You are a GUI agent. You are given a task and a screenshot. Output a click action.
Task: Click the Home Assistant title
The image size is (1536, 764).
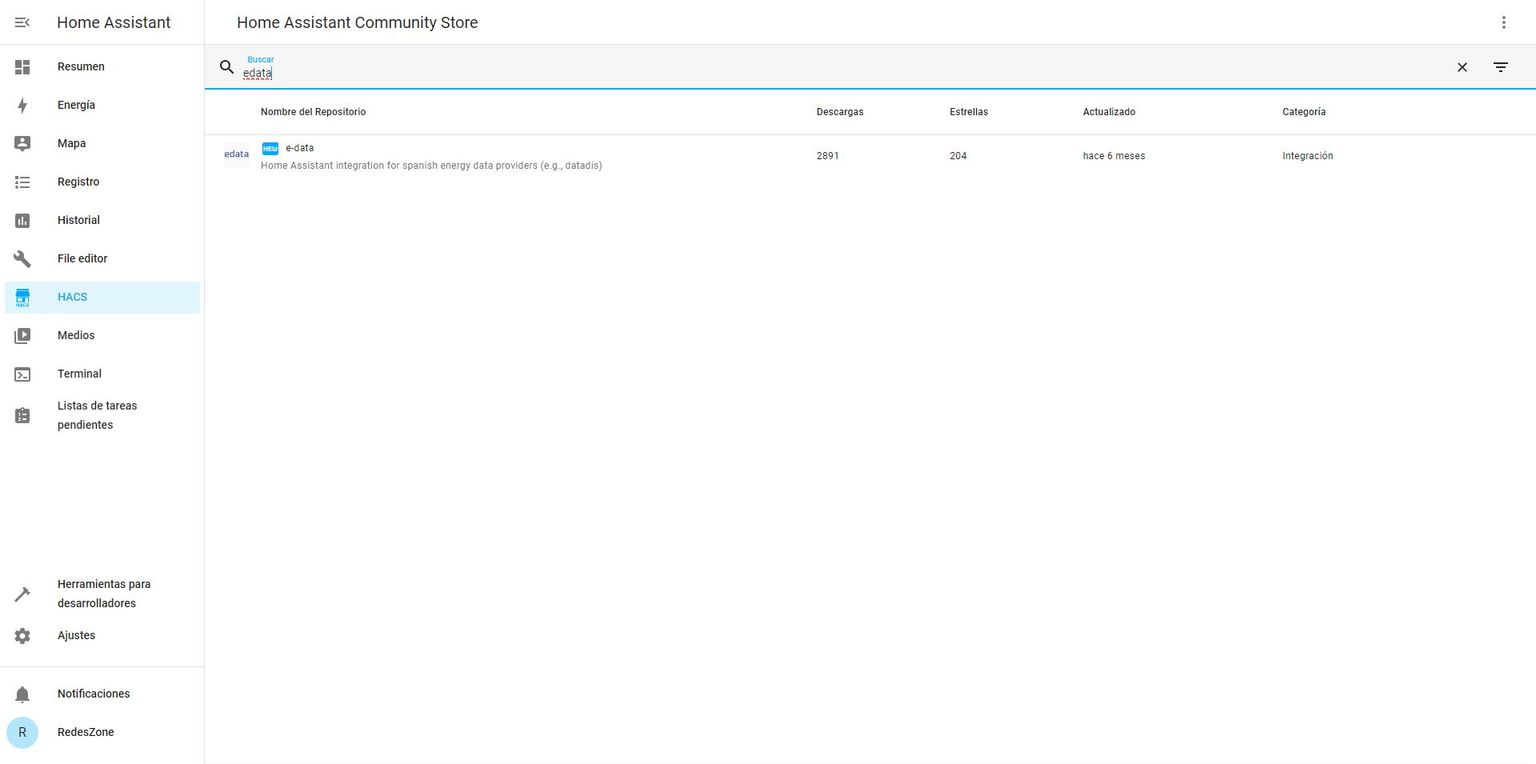click(x=114, y=22)
